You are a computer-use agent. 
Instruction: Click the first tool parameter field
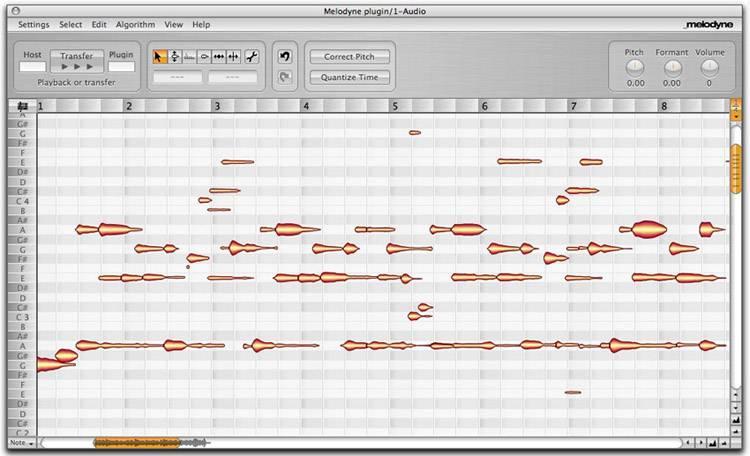[177, 77]
